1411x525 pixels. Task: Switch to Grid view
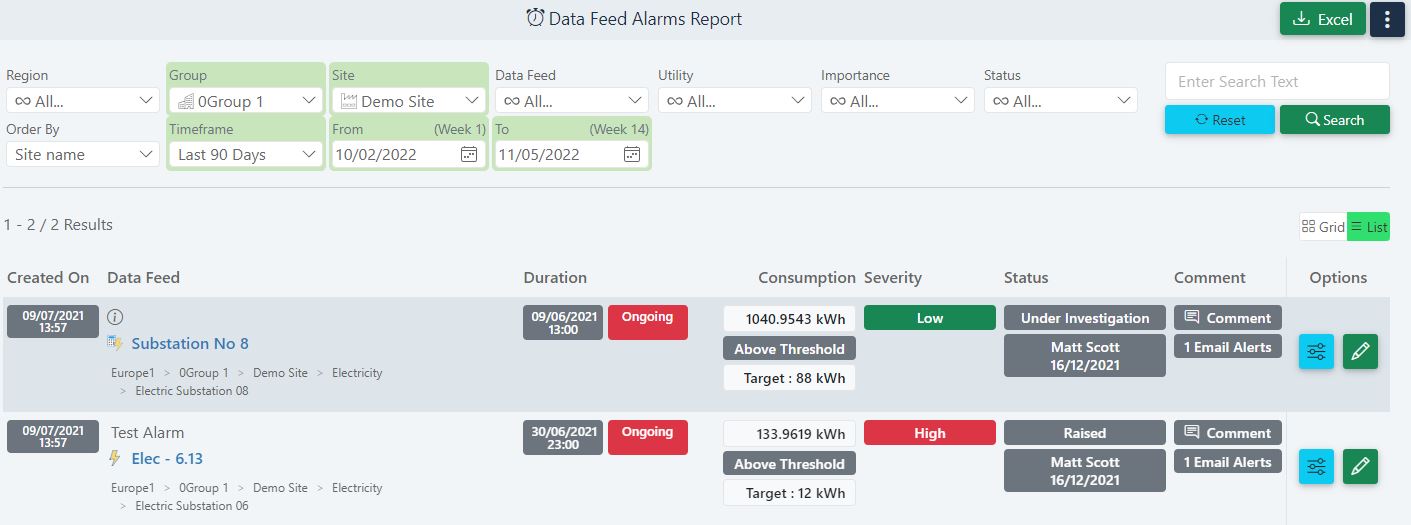coord(1323,227)
